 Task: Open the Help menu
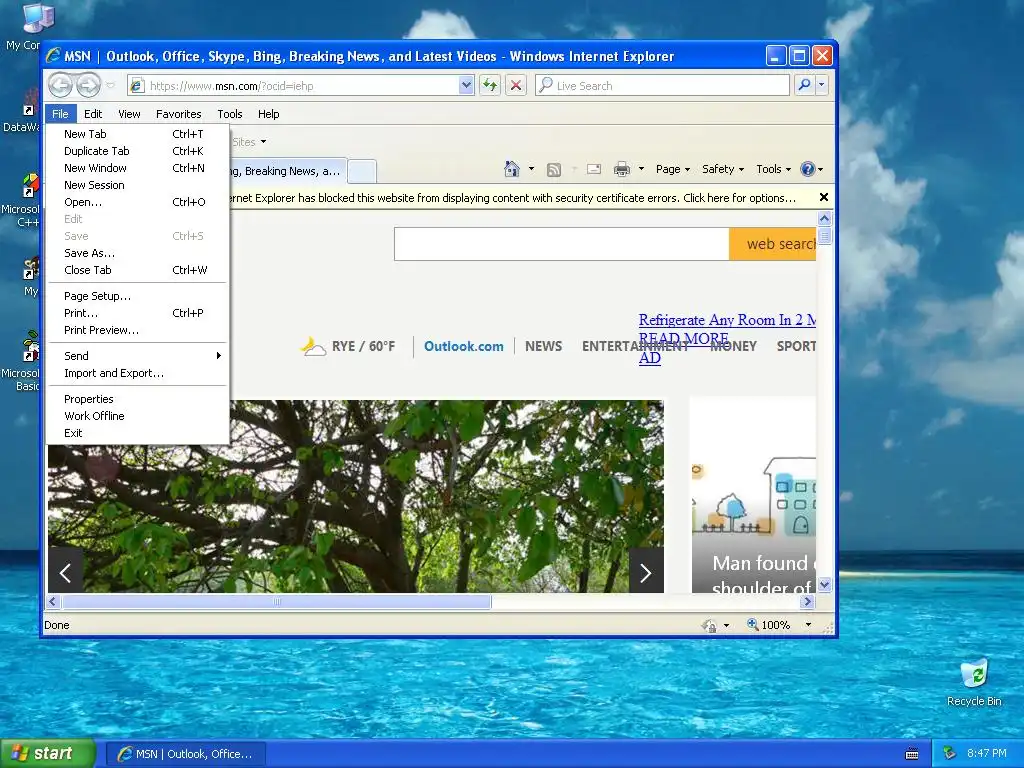point(268,114)
